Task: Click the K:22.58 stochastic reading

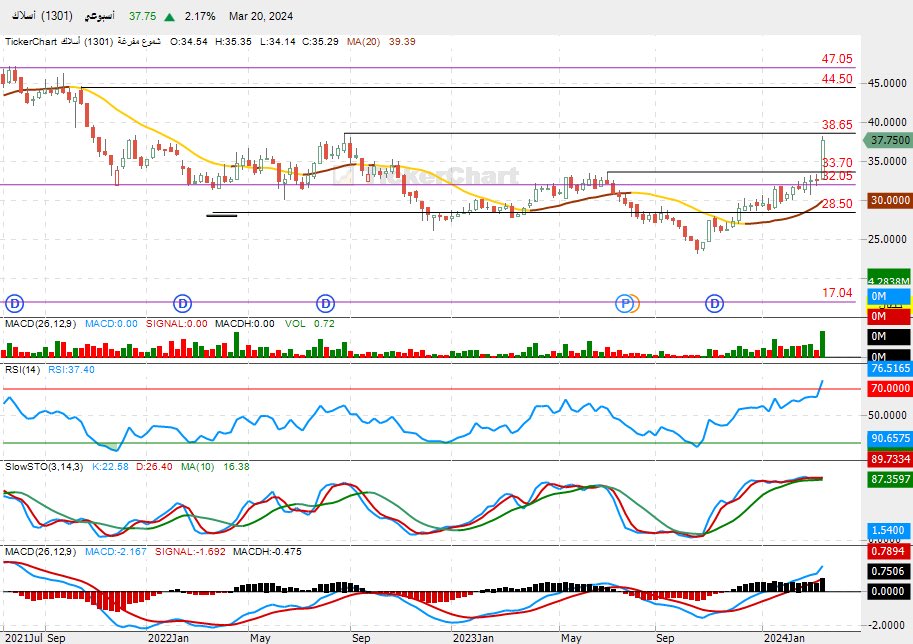Action: point(110,467)
